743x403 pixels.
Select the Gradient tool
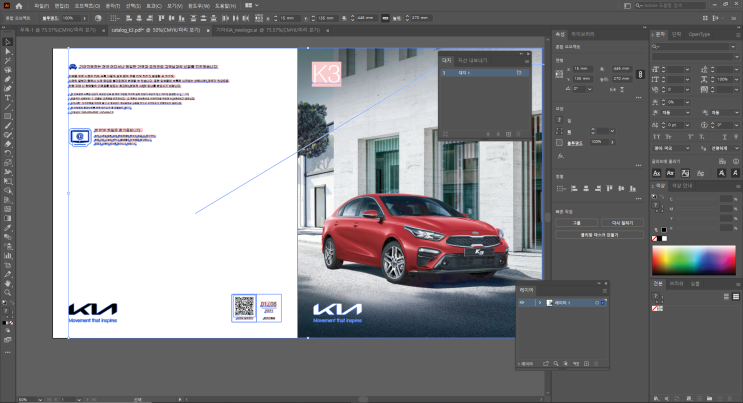tap(8, 219)
